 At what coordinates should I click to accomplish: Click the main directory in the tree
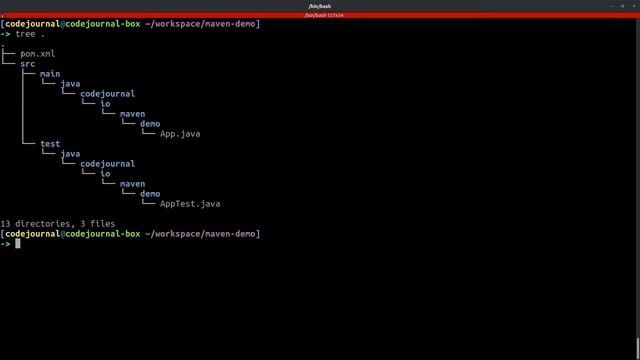tap(50, 74)
